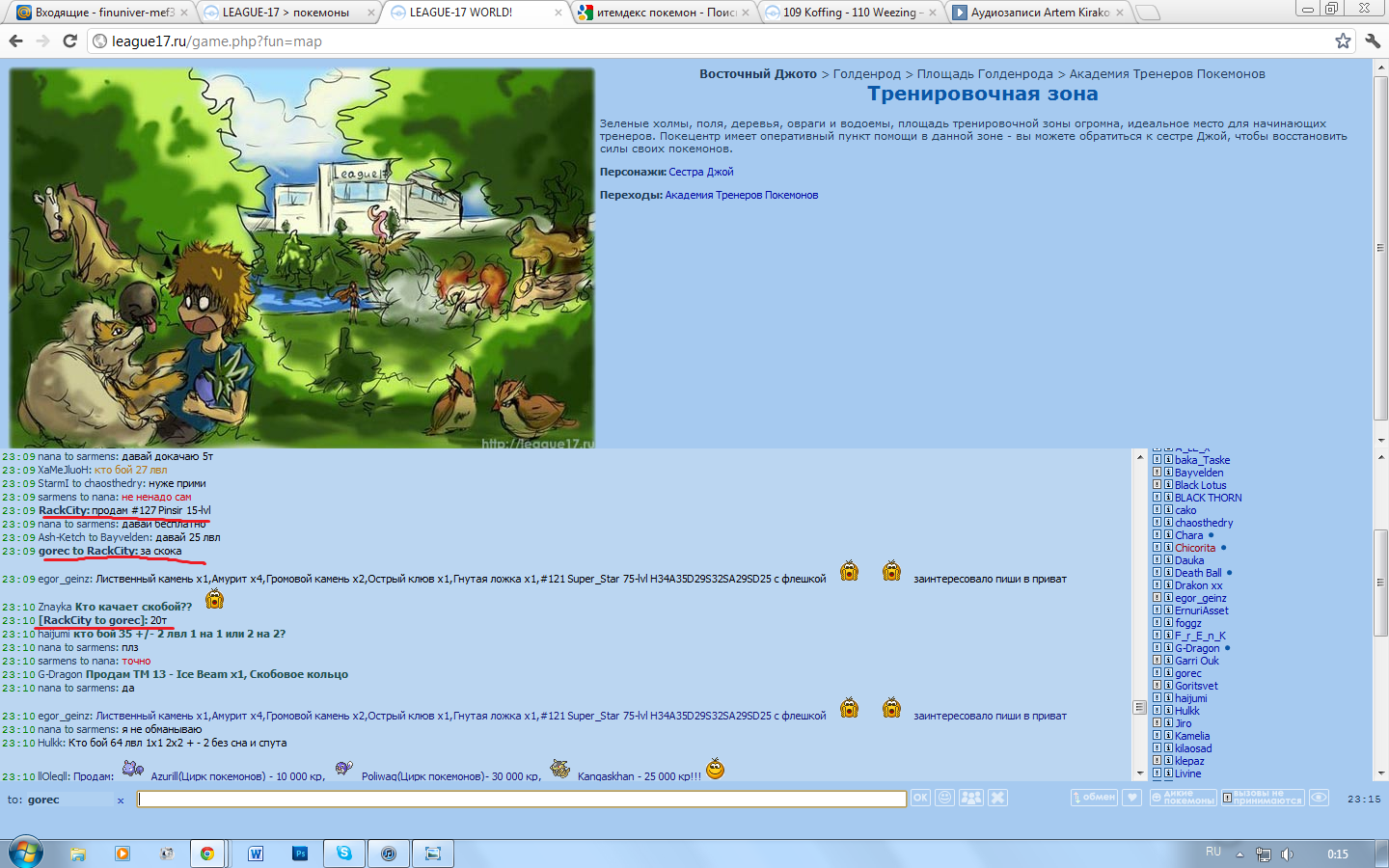Follow the 'Академия Тренеров Покемонов' transition link
The width and height of the screenshot is (1389, 868).
pos(742,195)
